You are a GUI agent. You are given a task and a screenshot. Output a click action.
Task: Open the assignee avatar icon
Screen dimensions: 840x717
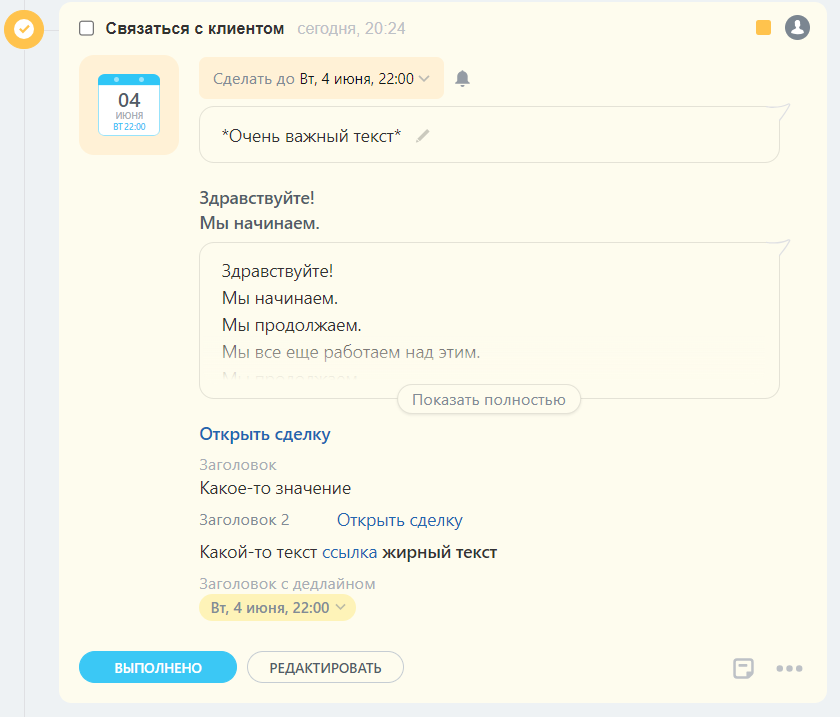pyautogui.click(x=797, y=28)
